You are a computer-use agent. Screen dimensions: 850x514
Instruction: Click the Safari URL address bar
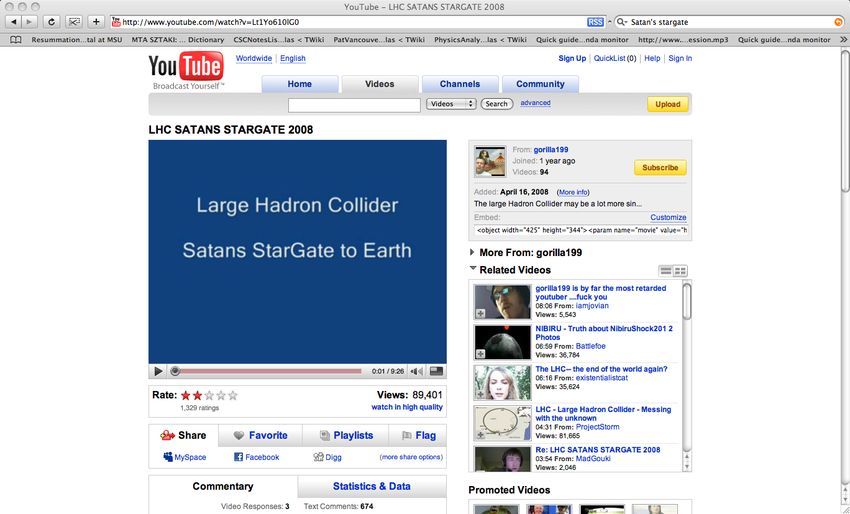(347, 22)
